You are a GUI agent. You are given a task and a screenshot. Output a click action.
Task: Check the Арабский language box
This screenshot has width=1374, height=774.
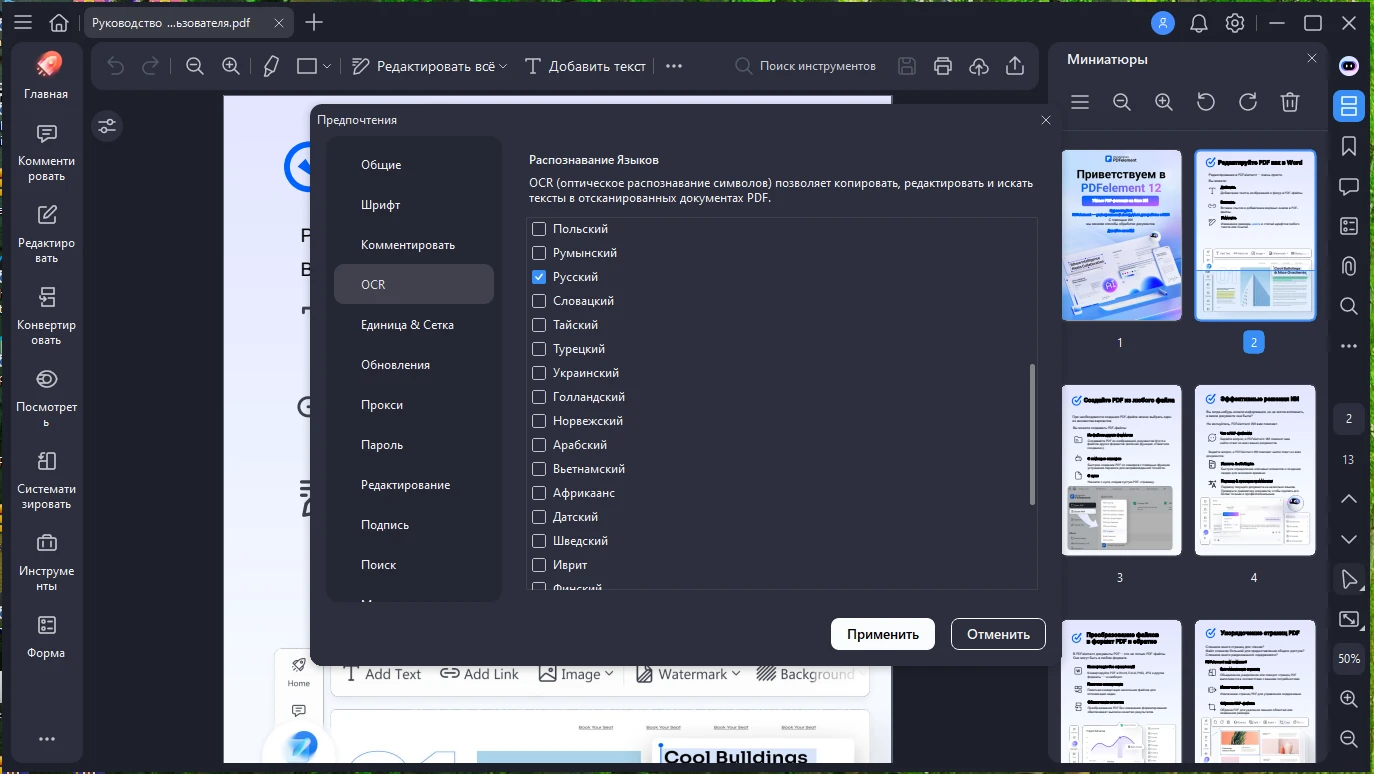click(x=539, y=445)
